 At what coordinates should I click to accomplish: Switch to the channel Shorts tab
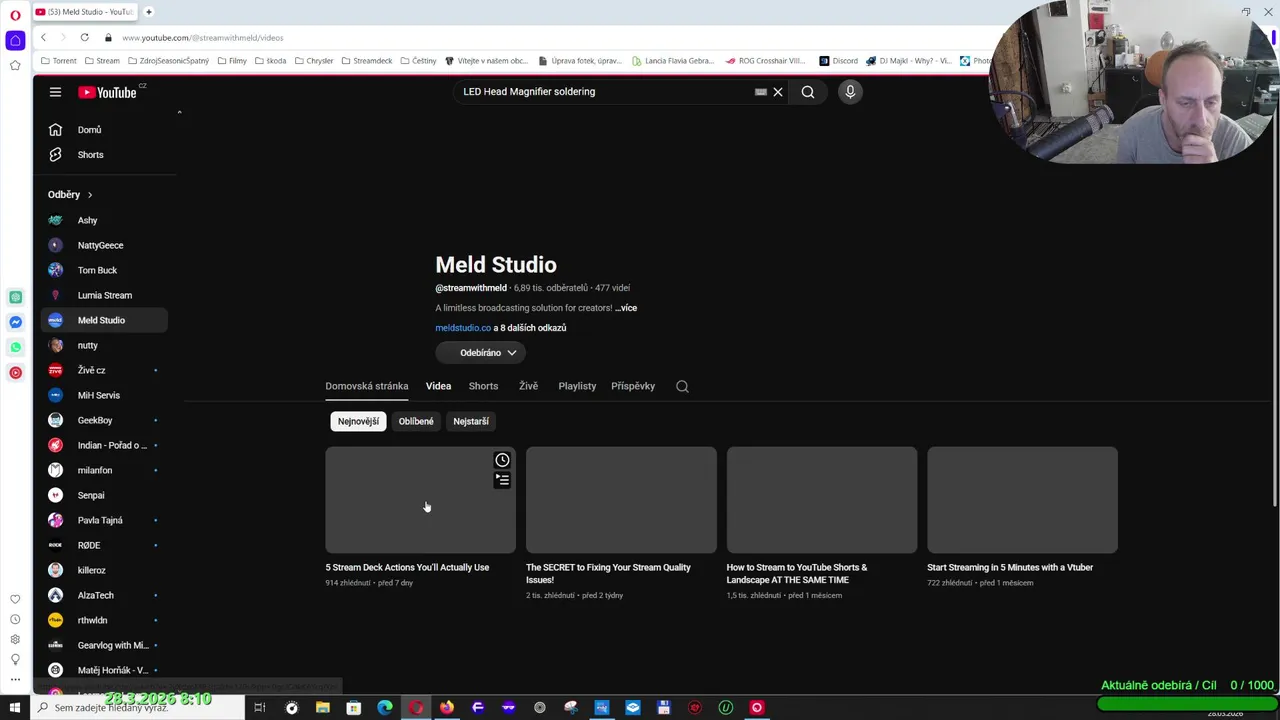(483, 386)
